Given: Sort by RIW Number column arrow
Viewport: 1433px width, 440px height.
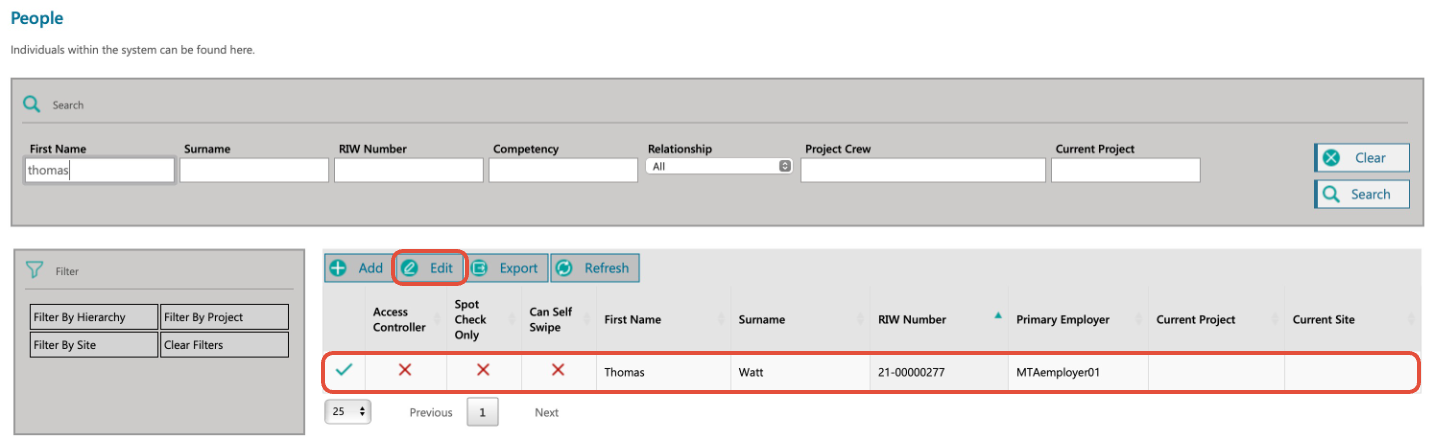Looking at the screenshot, I should [997, 316].
